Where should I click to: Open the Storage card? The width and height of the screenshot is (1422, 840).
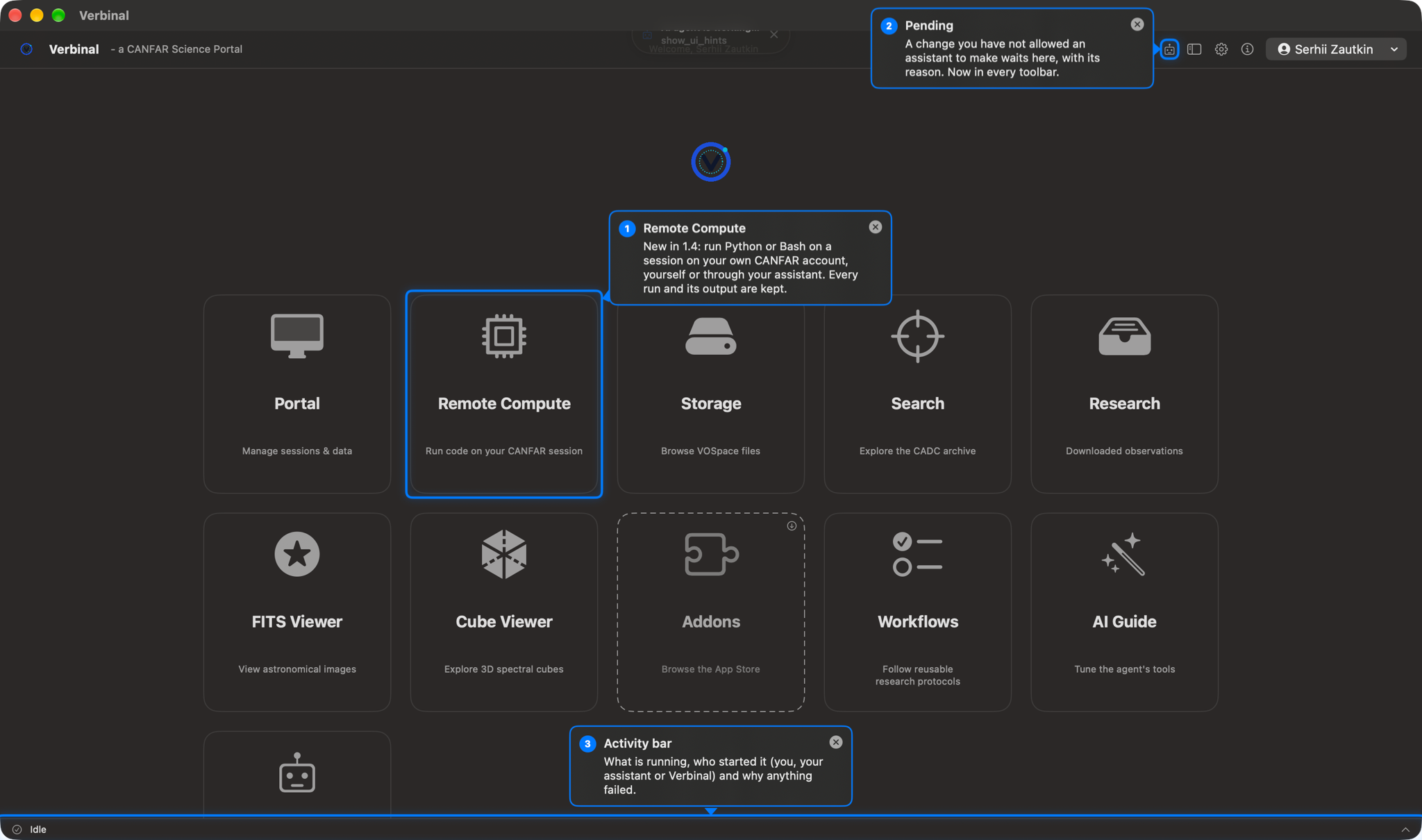coord(711,394)
